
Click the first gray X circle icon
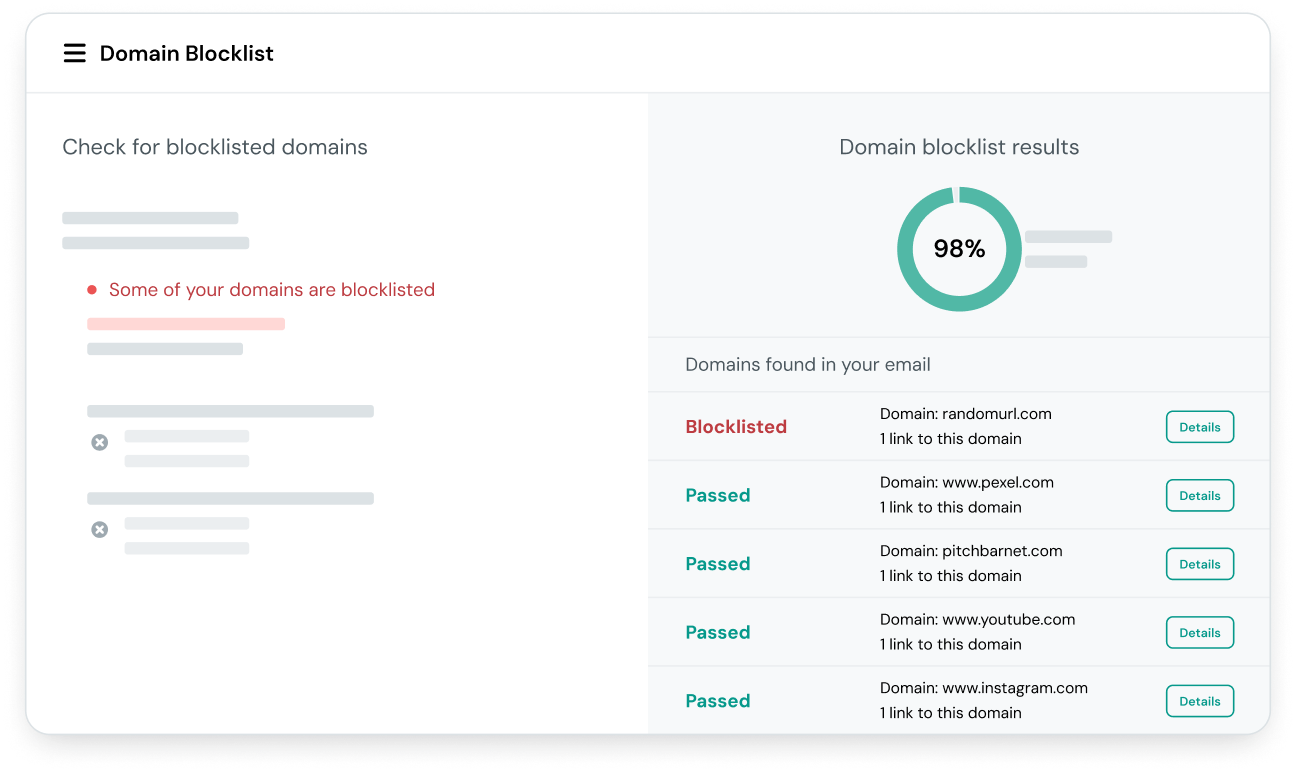(100, 442)
